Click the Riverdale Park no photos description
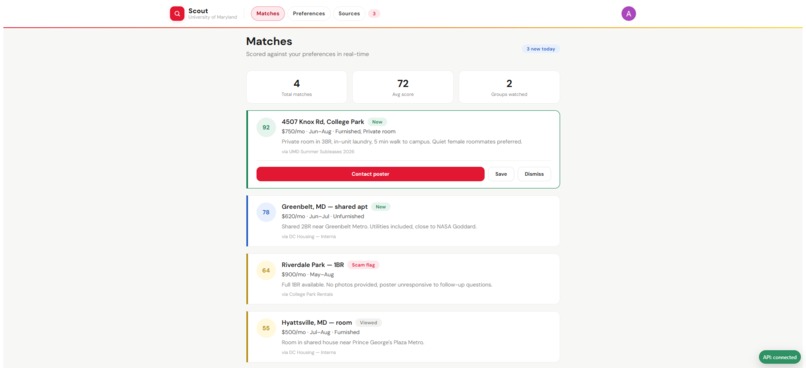 [x=387, y=284]
